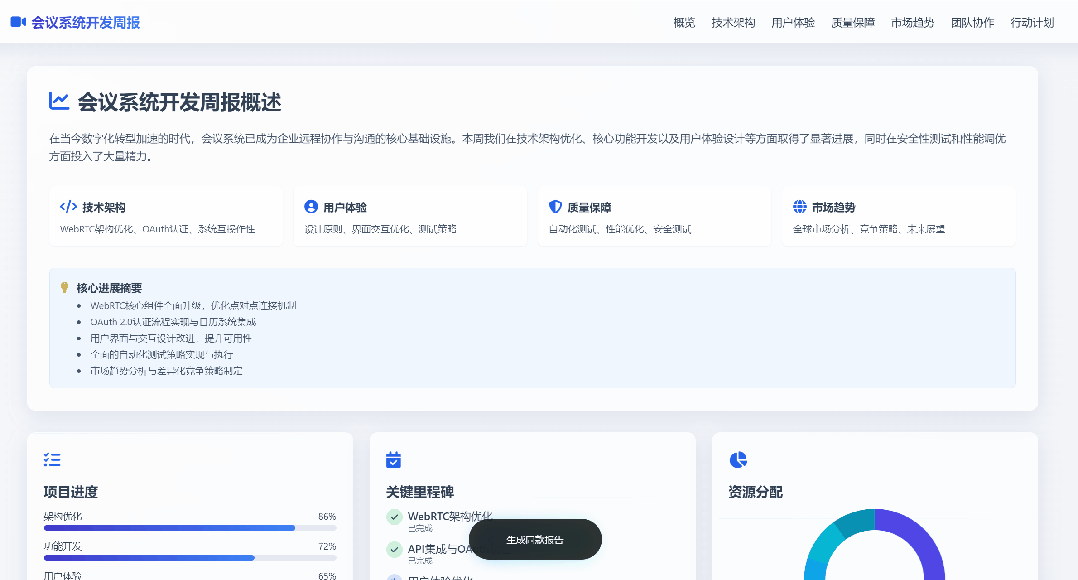Click the checklist icon above 项目进度

point(52,460)
